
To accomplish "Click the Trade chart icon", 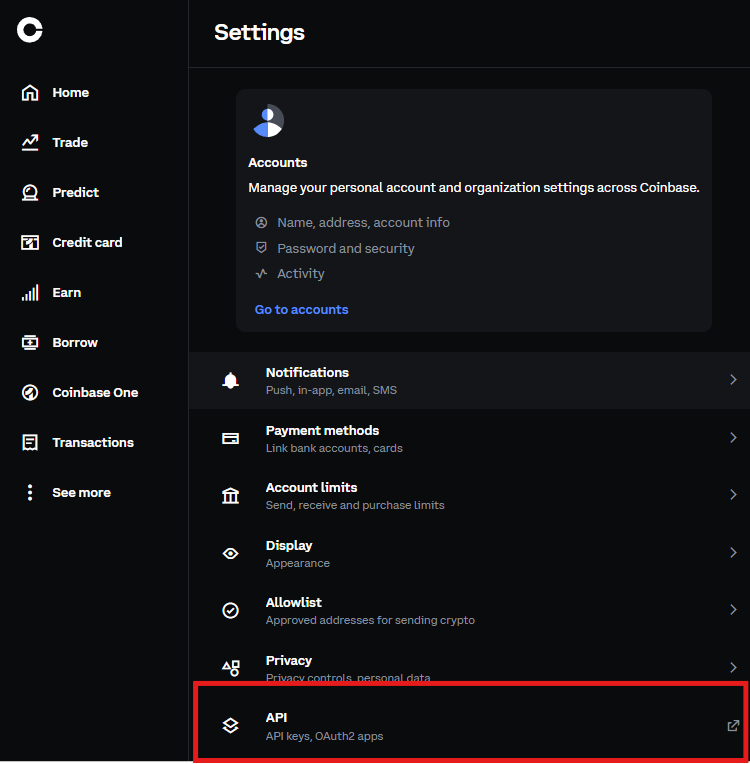I will click(30, 142).
